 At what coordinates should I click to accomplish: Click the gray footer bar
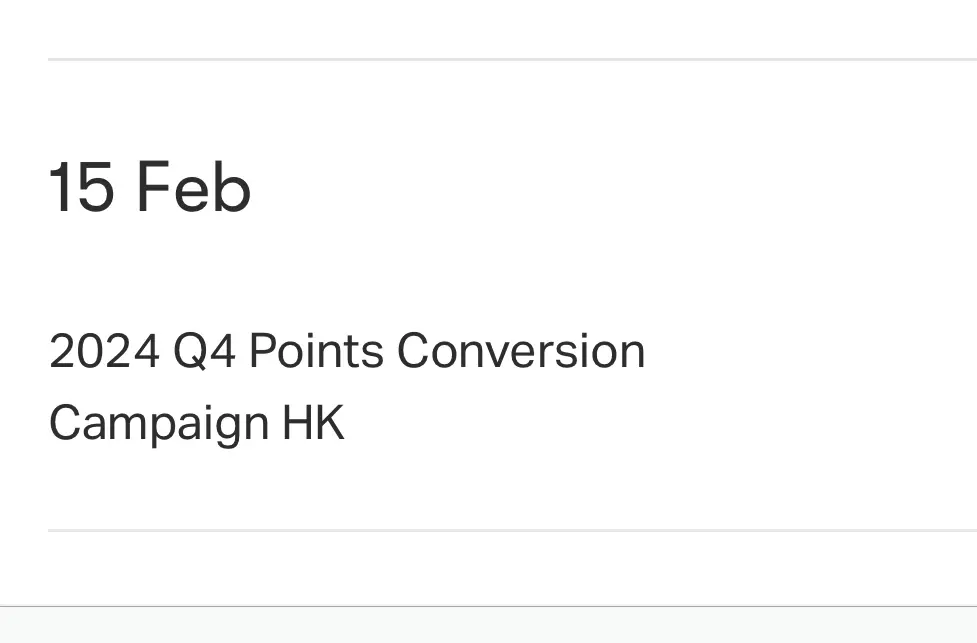click(x=488, y=625)
